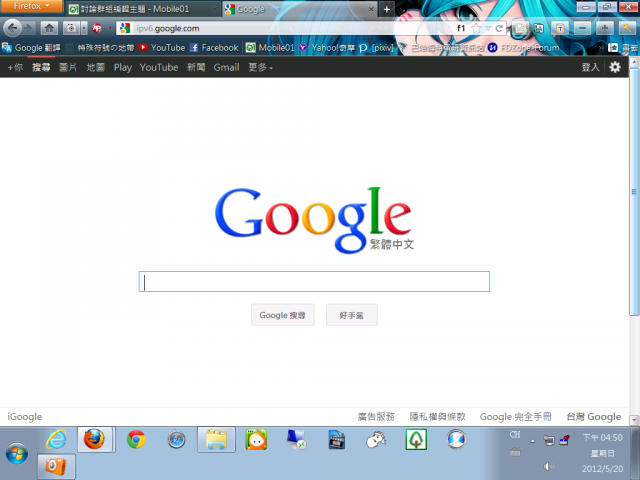
Task: Click +你 in the Google bar
Action: (x=16, y=67)
